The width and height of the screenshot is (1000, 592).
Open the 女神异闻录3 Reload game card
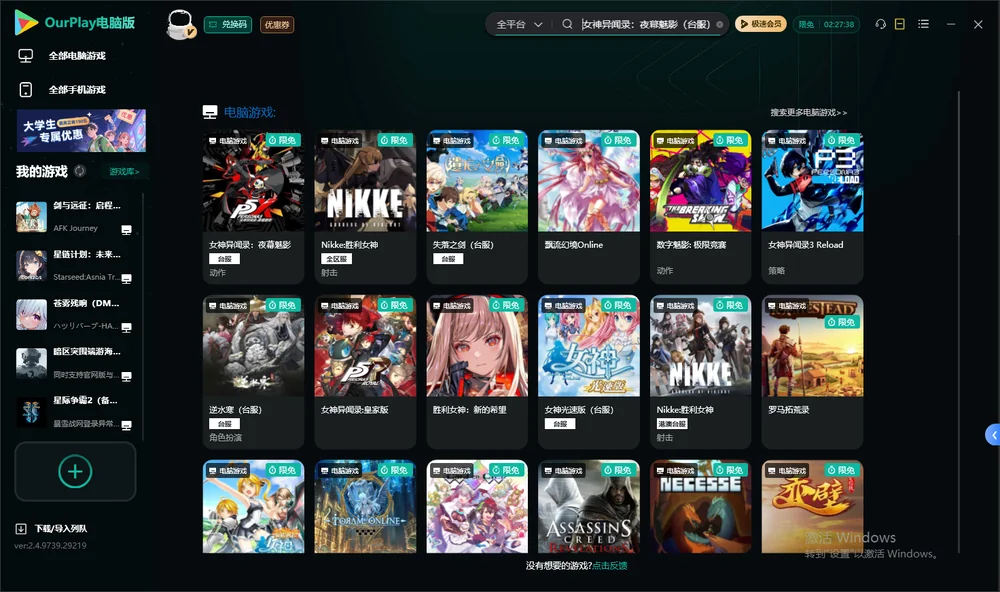812,207
